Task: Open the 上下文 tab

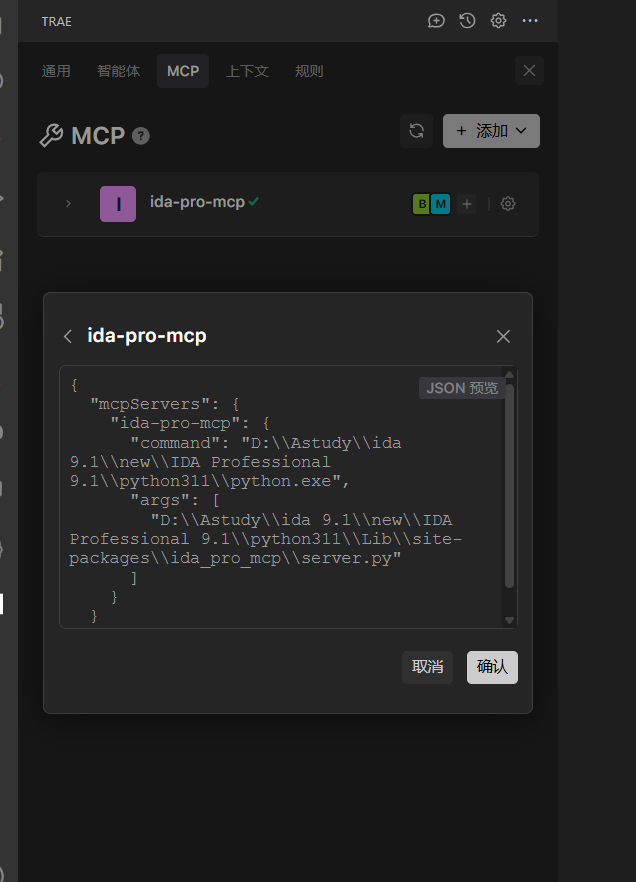Action: [x=247, y=71]
